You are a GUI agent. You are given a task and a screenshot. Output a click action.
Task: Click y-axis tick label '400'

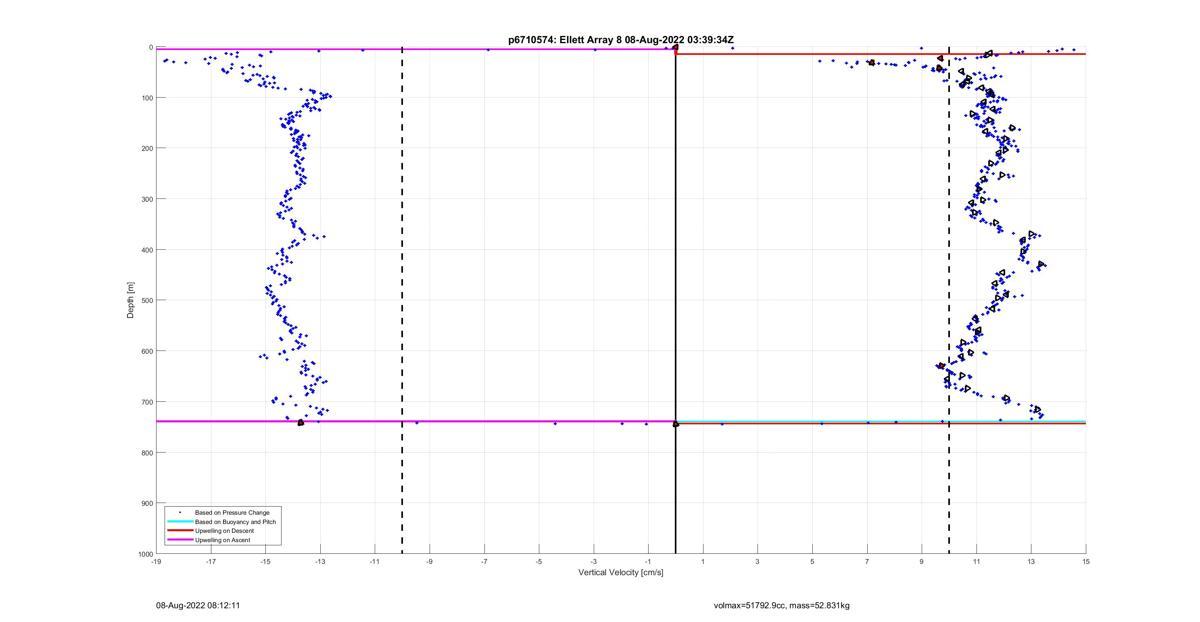pos(146,250)
